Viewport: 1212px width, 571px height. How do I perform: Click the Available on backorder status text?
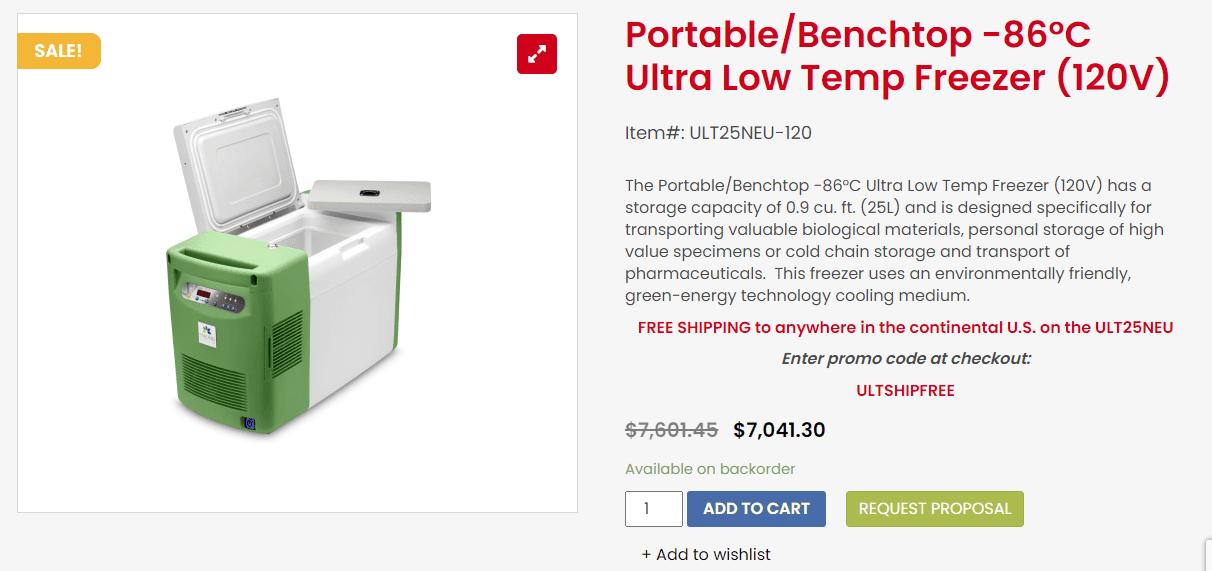click(x=710, y=469)
